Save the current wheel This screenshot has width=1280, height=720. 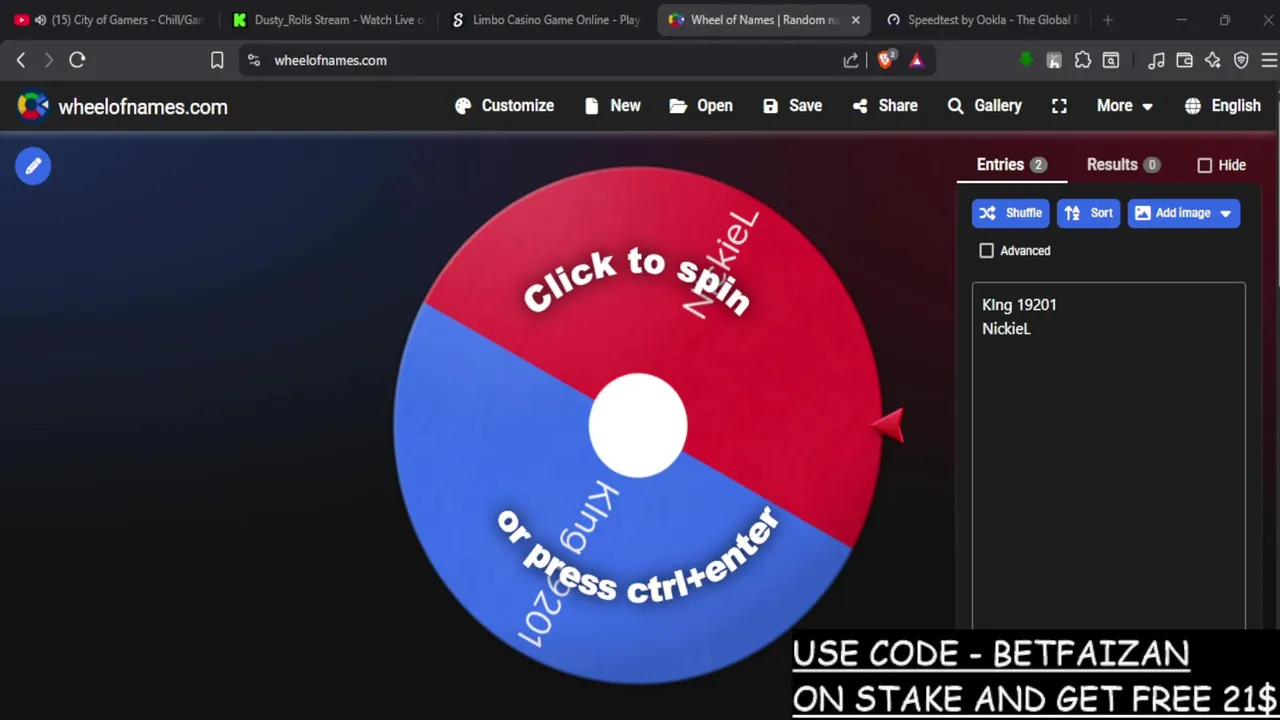[792, 106]
